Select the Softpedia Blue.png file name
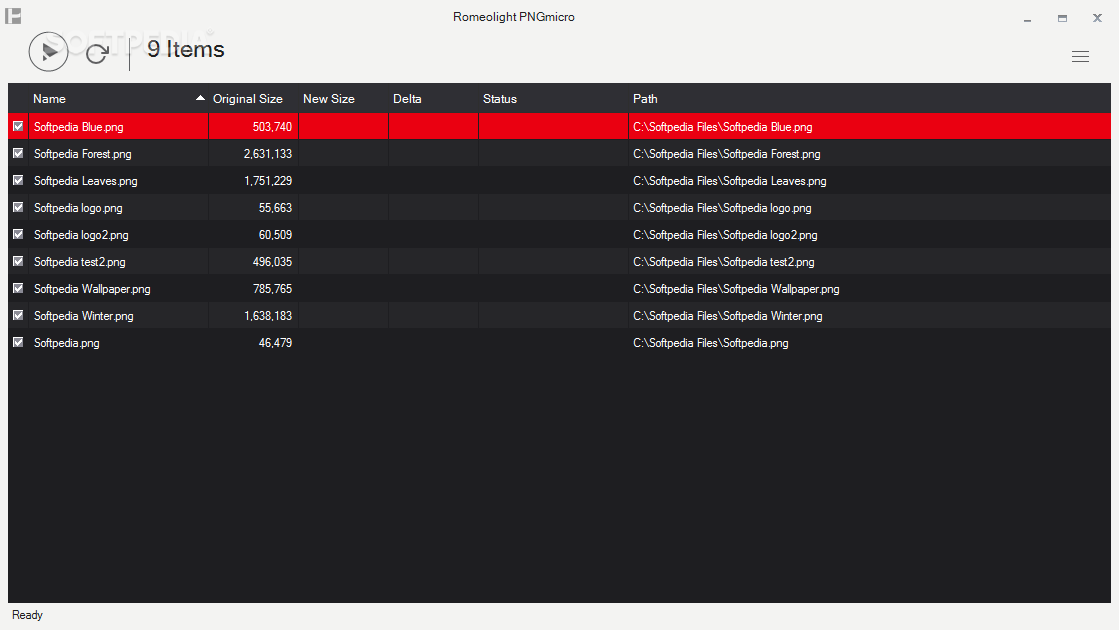Image resolution: width=1119 pixels, height=630 pixels. [79, 127]
